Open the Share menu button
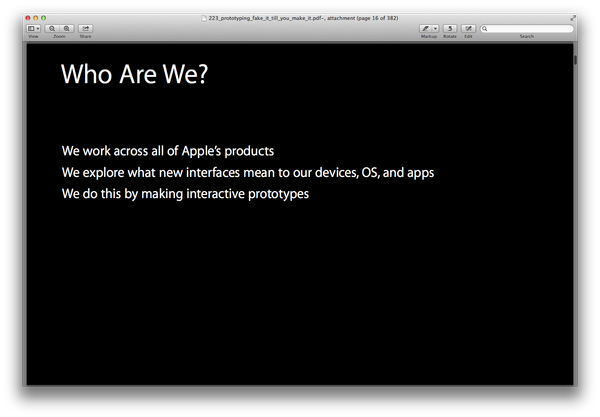Image resolution: width=600 pixels, height=417 pixels. [x=85, y=29]
